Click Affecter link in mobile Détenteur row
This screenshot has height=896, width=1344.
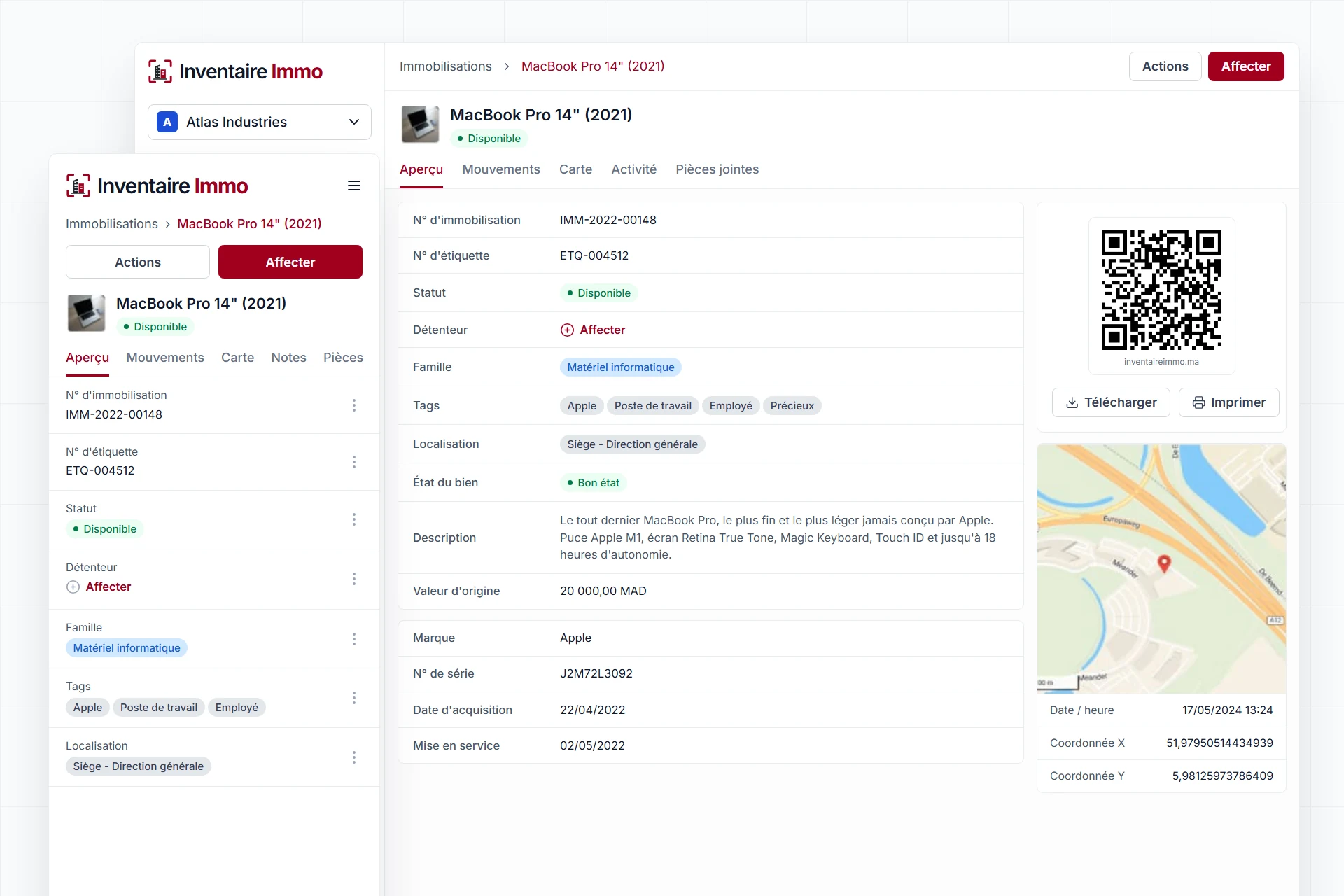[99, 587]
